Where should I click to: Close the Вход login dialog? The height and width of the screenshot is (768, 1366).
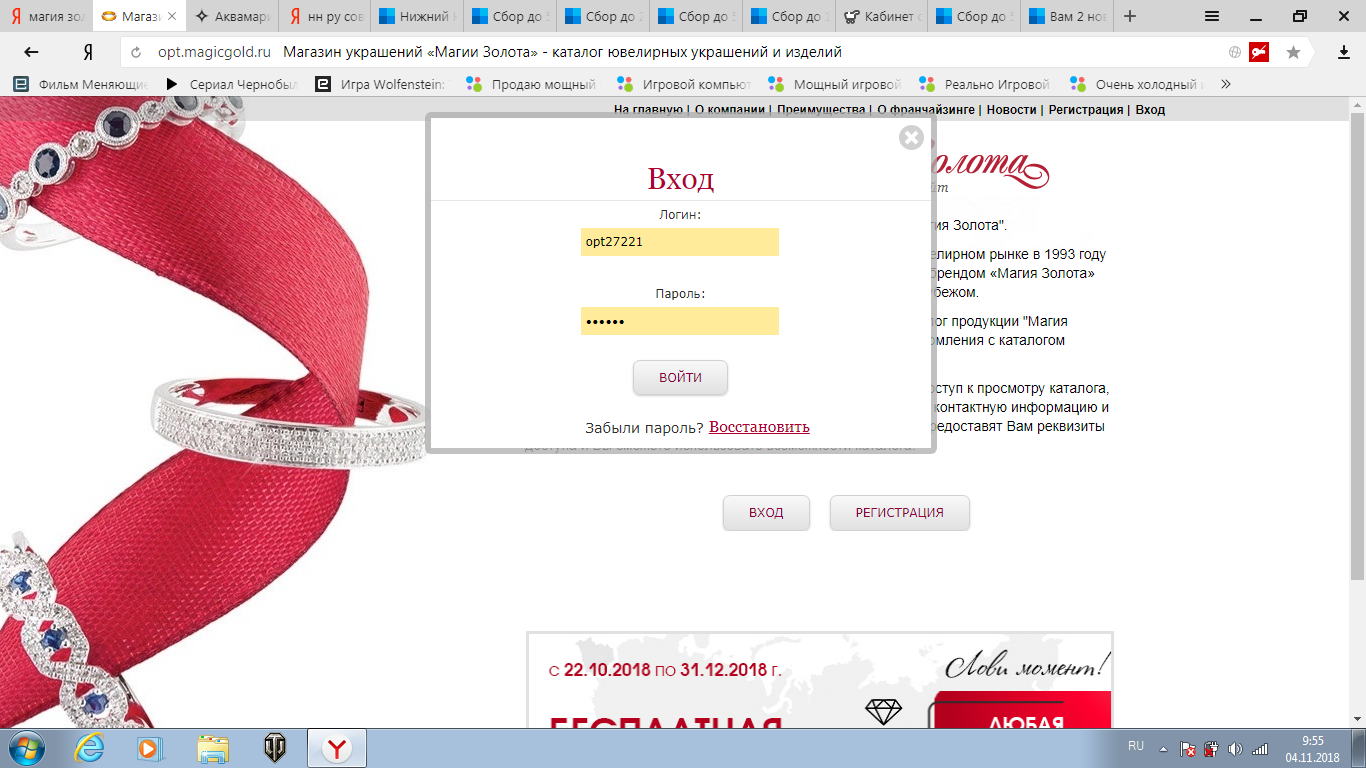[x=910, y=138]
